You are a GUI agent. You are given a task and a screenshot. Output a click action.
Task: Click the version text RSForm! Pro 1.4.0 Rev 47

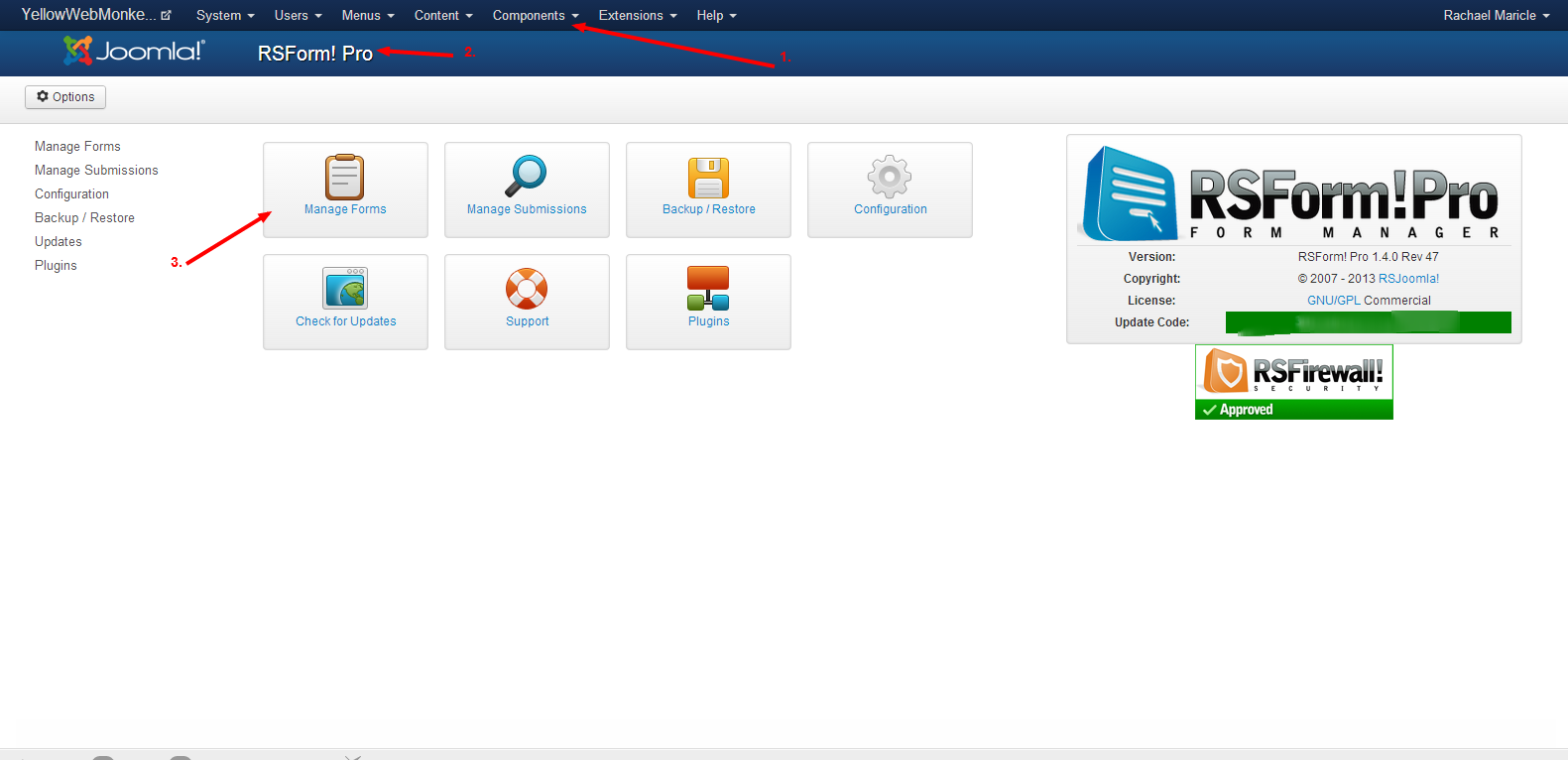click(1368, 257)
